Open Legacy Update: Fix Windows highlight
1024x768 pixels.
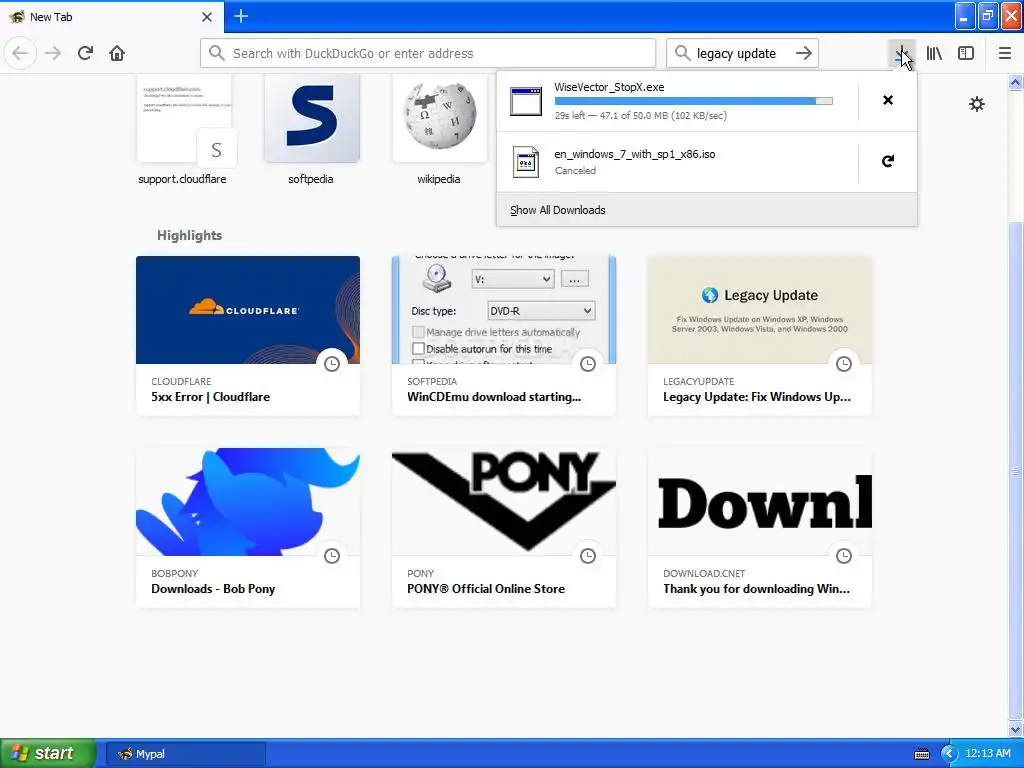point(760,336)
